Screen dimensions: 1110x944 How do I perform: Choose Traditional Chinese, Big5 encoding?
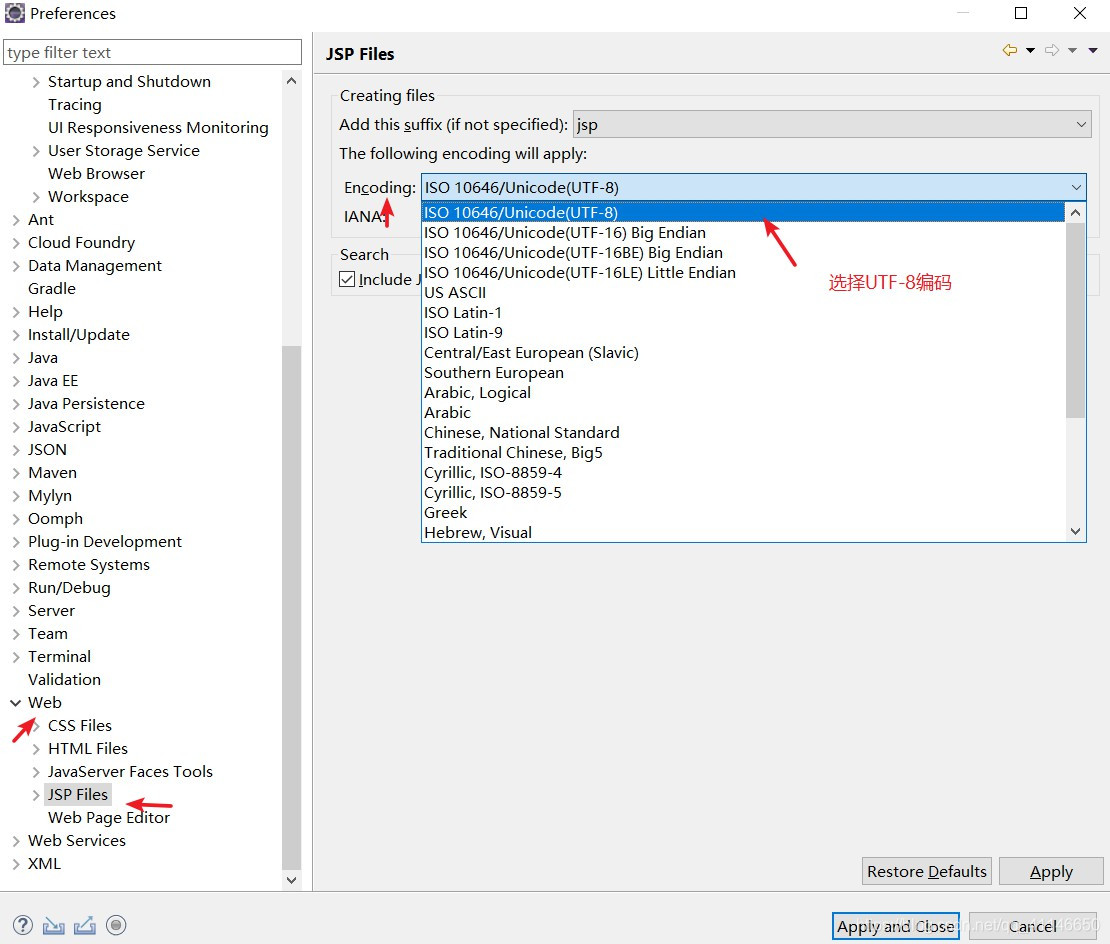click(743, 453)
